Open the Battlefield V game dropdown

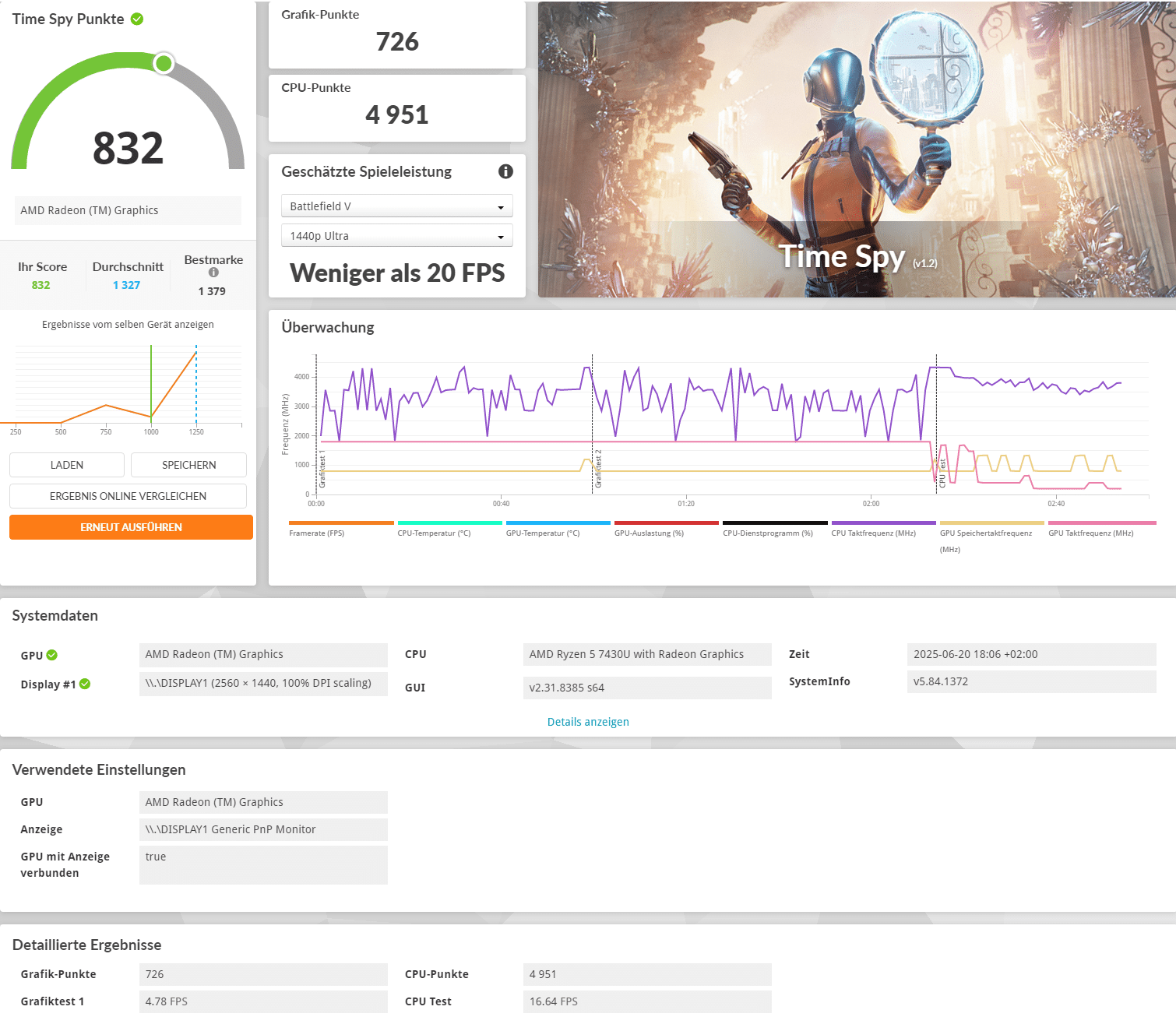(396, 206)
